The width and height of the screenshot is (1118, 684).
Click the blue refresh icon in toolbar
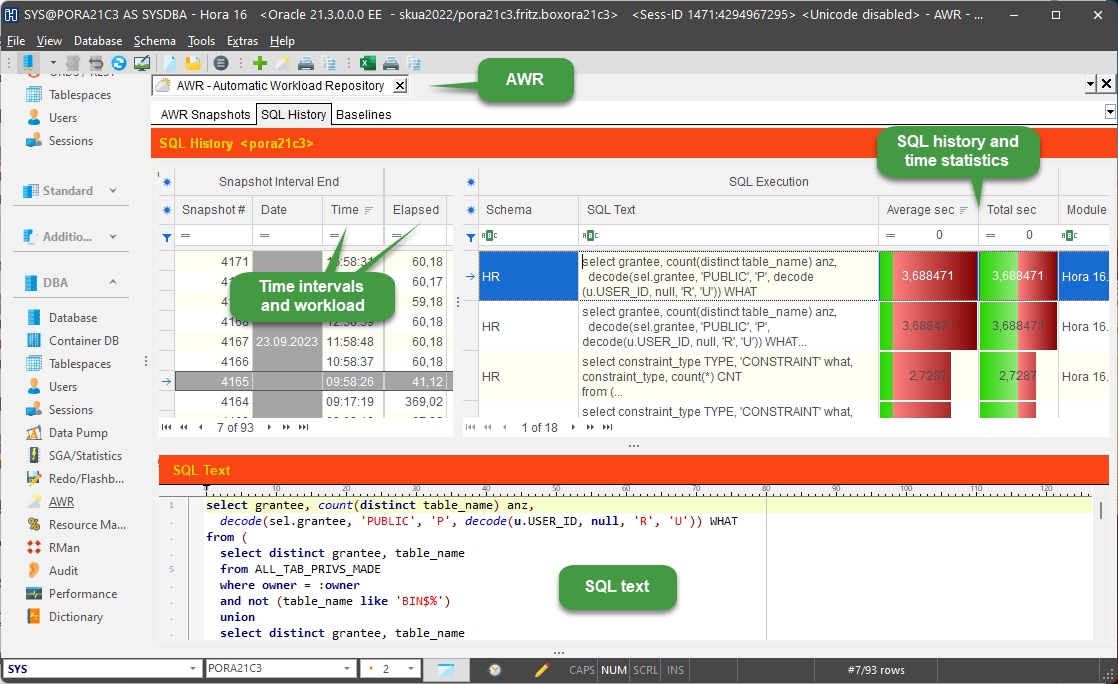pyautogui.click(x=119, y=63)
